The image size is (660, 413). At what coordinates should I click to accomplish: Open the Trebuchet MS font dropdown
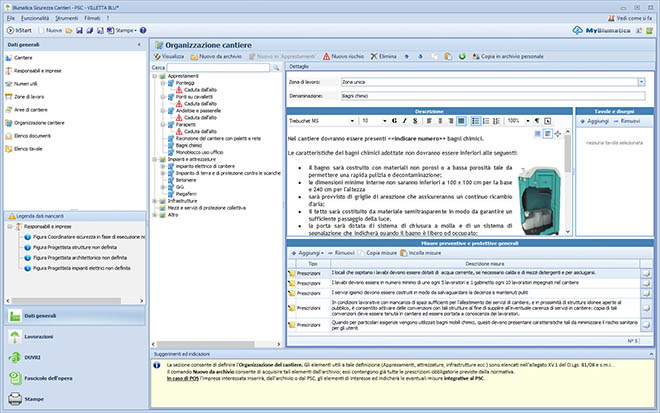(x=350, y=119)
